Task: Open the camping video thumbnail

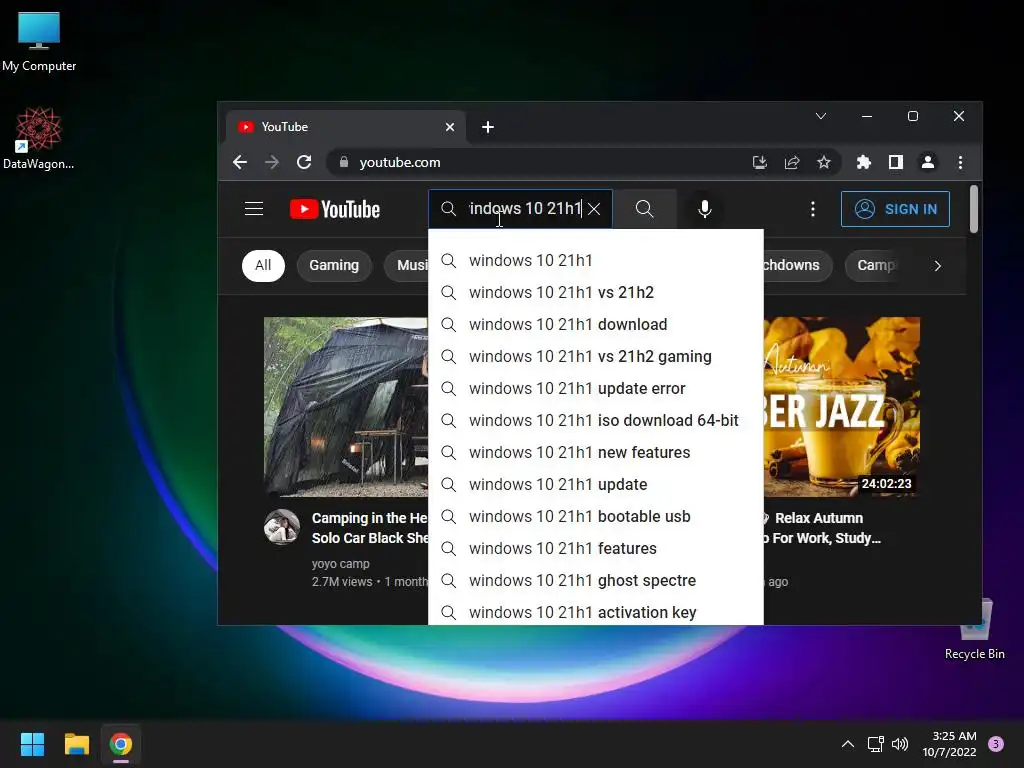Action: (x=346, y=407)
